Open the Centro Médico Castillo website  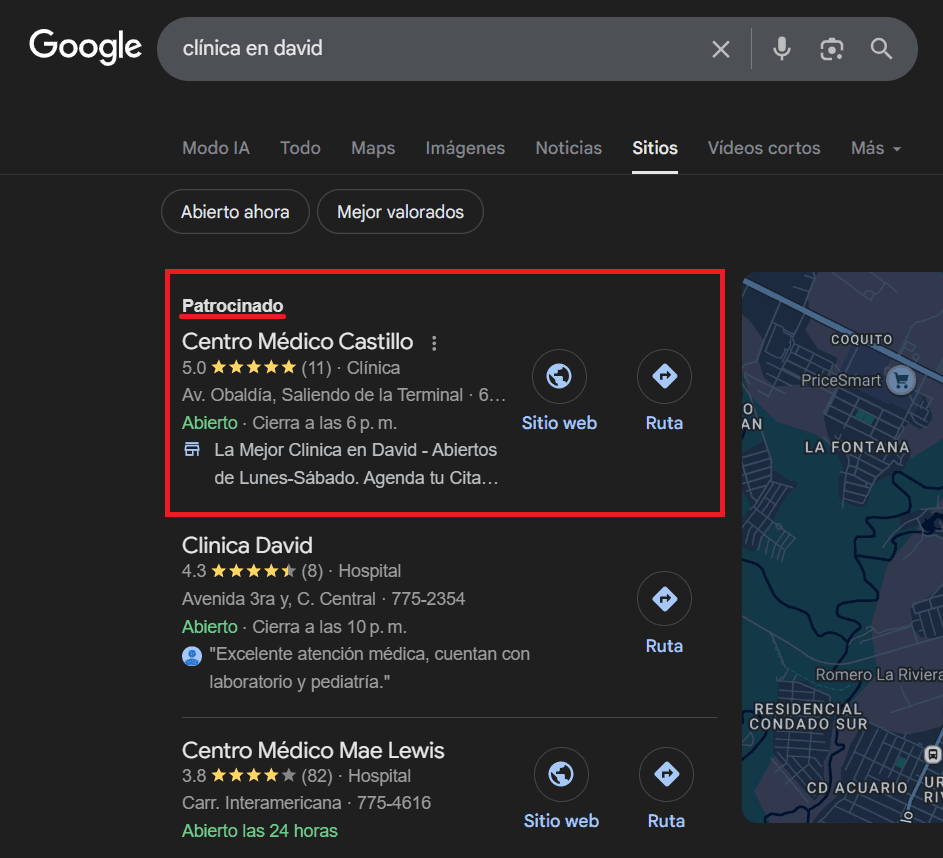[559, 376]
